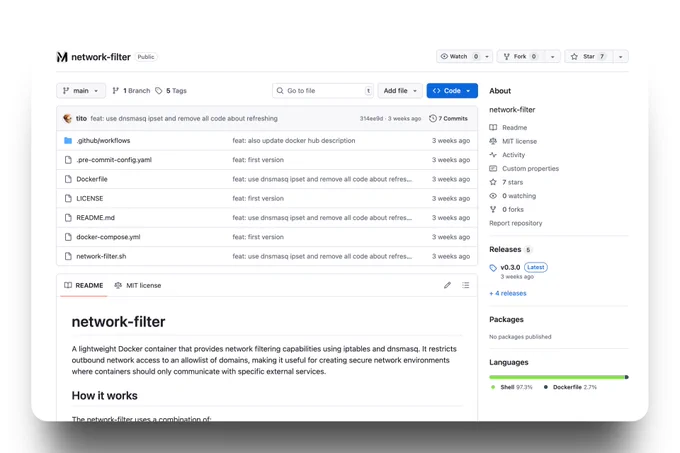Click the Watch button with eye icon
Screen dimensions: 680x453
point(460,56)
